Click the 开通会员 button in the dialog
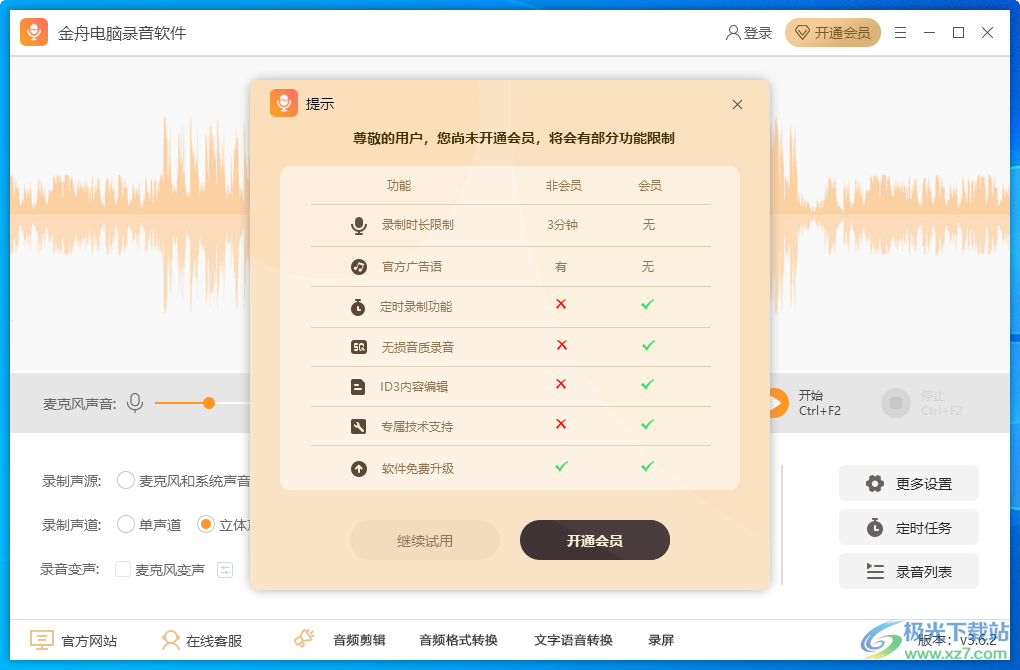This screenshot has height=670, width=1020. click(594, 539)
